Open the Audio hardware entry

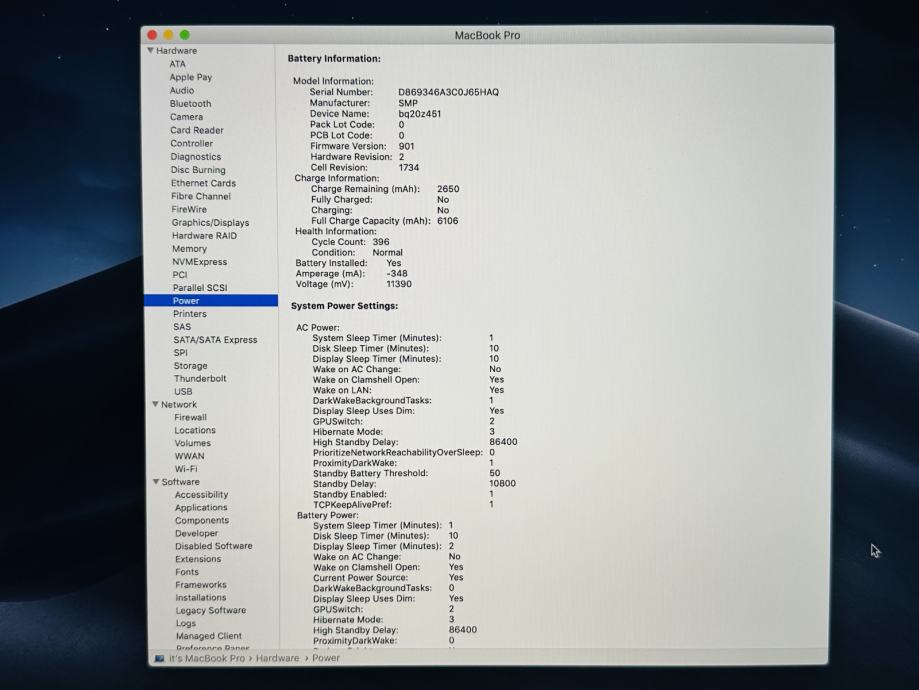(x=182, y=90)
